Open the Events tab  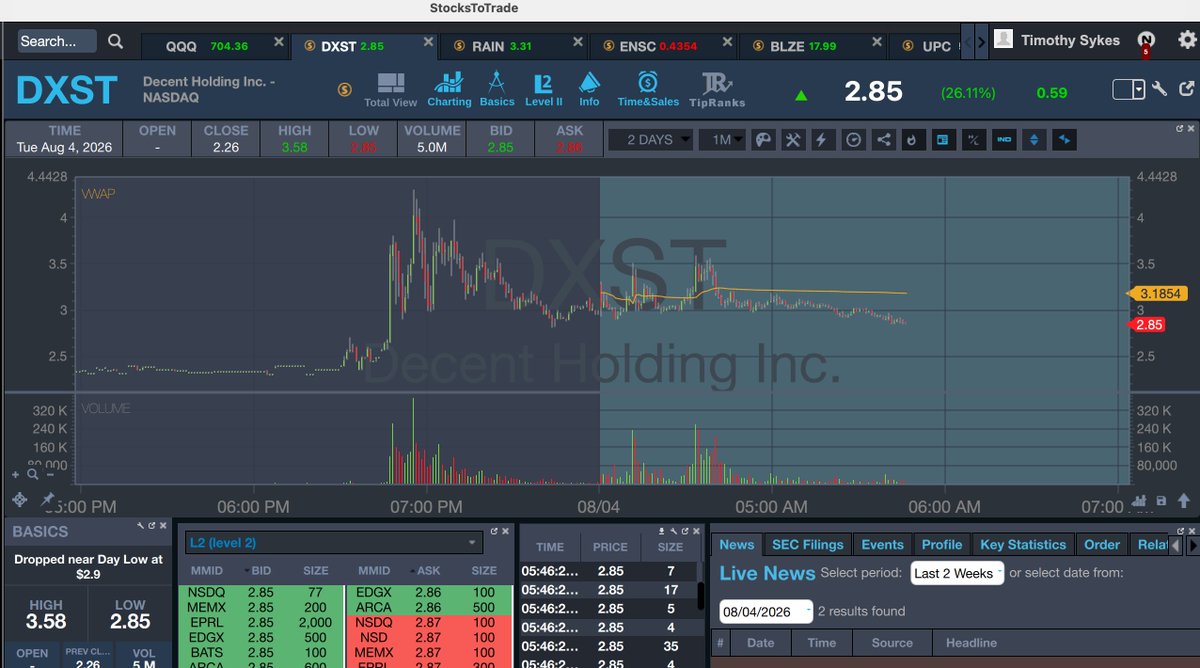(882, 544)
